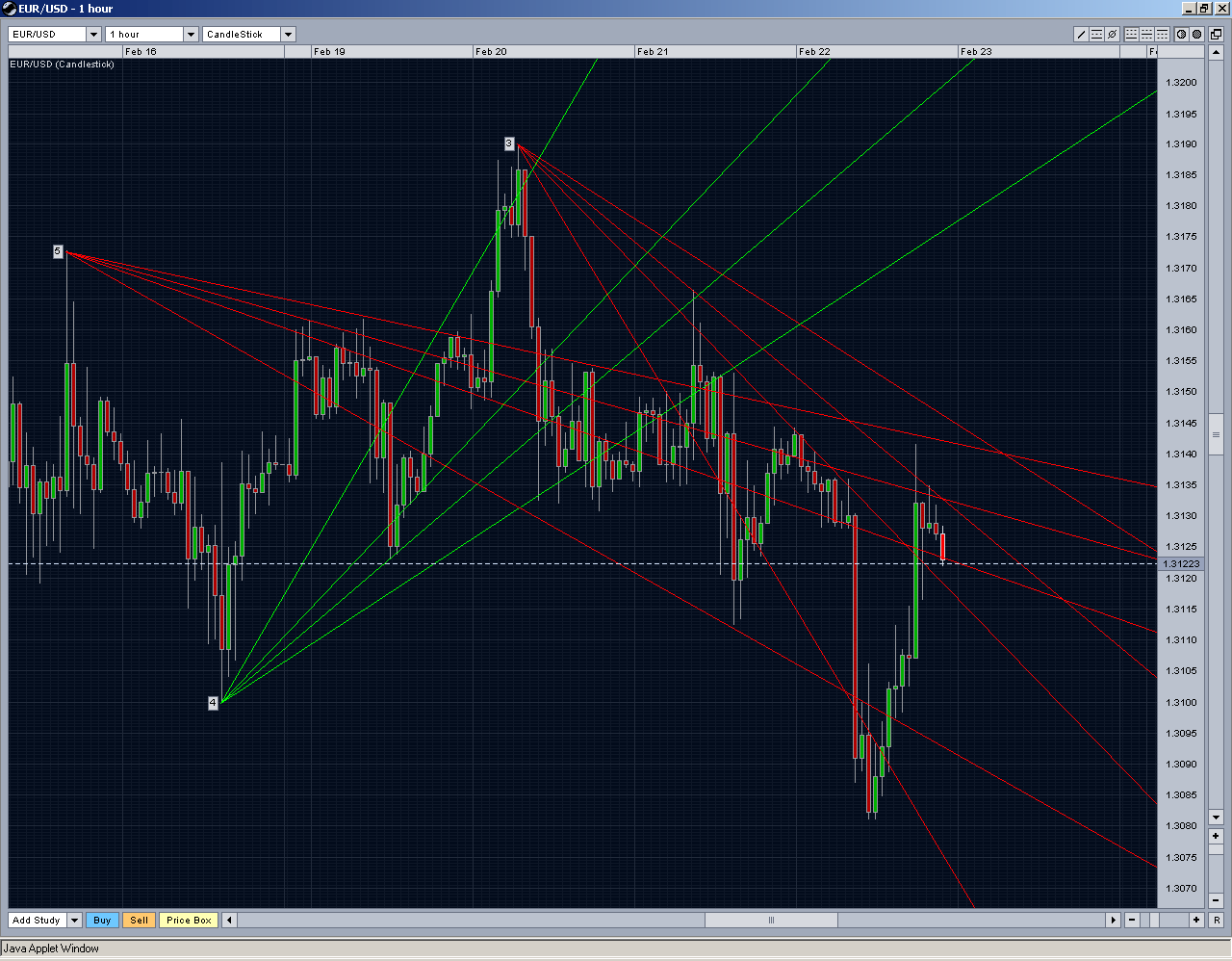1232x961 pixels.
Task: Select the trend line drawing tool
Action: [1081, 34]
